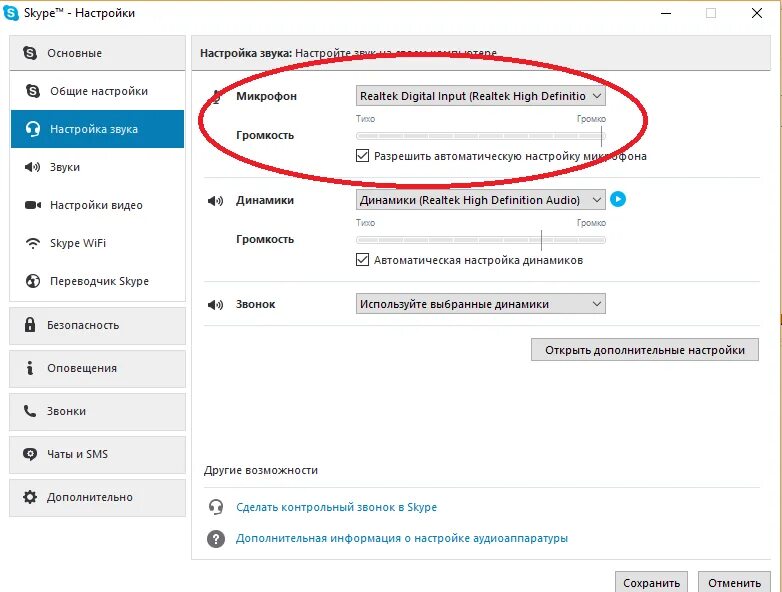Play test sound with blue play button
Viewport: 782px width, 592px height.
(618, 199)
